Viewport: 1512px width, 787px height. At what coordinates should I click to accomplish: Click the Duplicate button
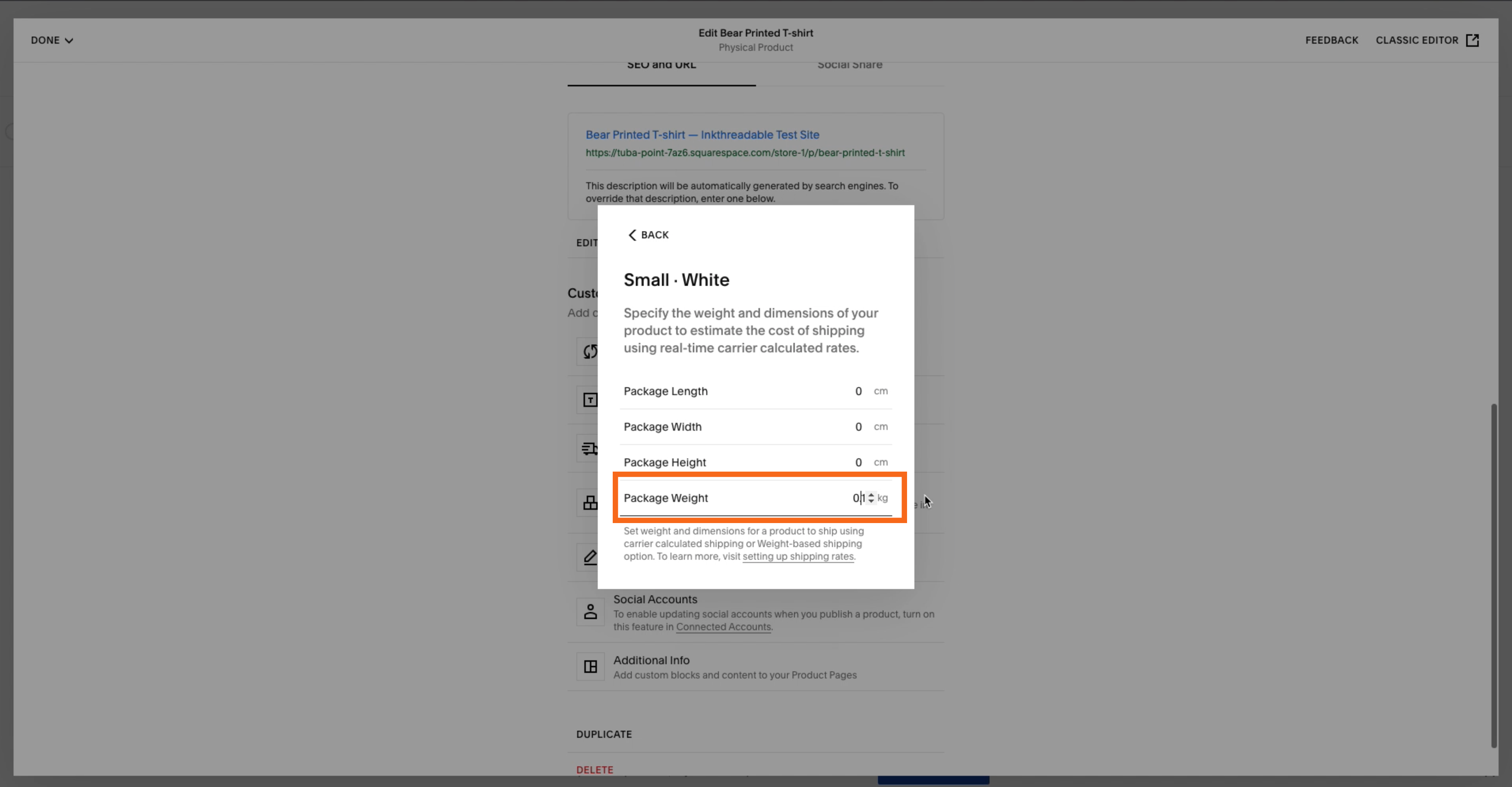[603, 734]
